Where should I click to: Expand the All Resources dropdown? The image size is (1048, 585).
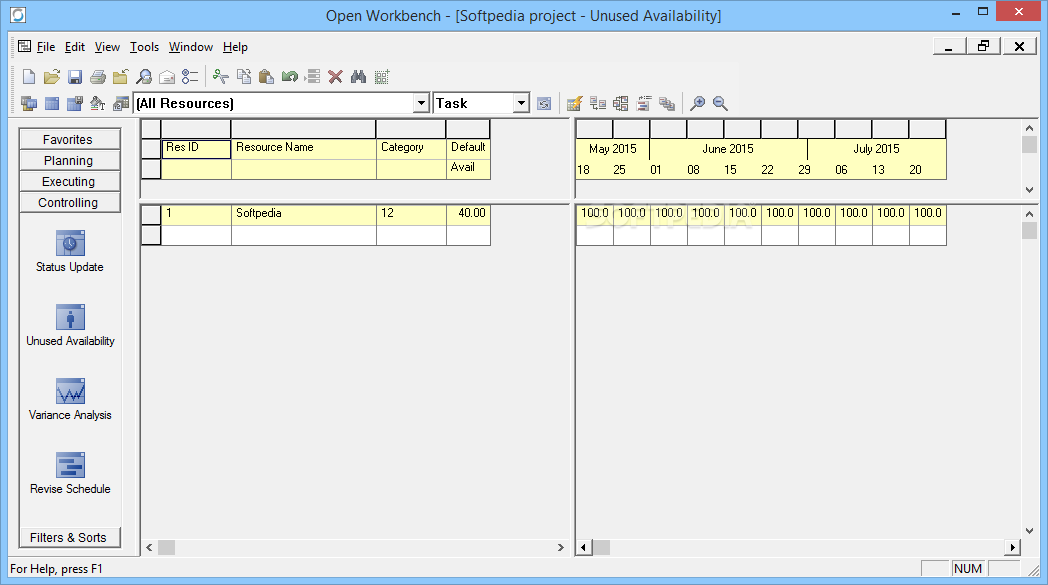(x=421, y=104)
